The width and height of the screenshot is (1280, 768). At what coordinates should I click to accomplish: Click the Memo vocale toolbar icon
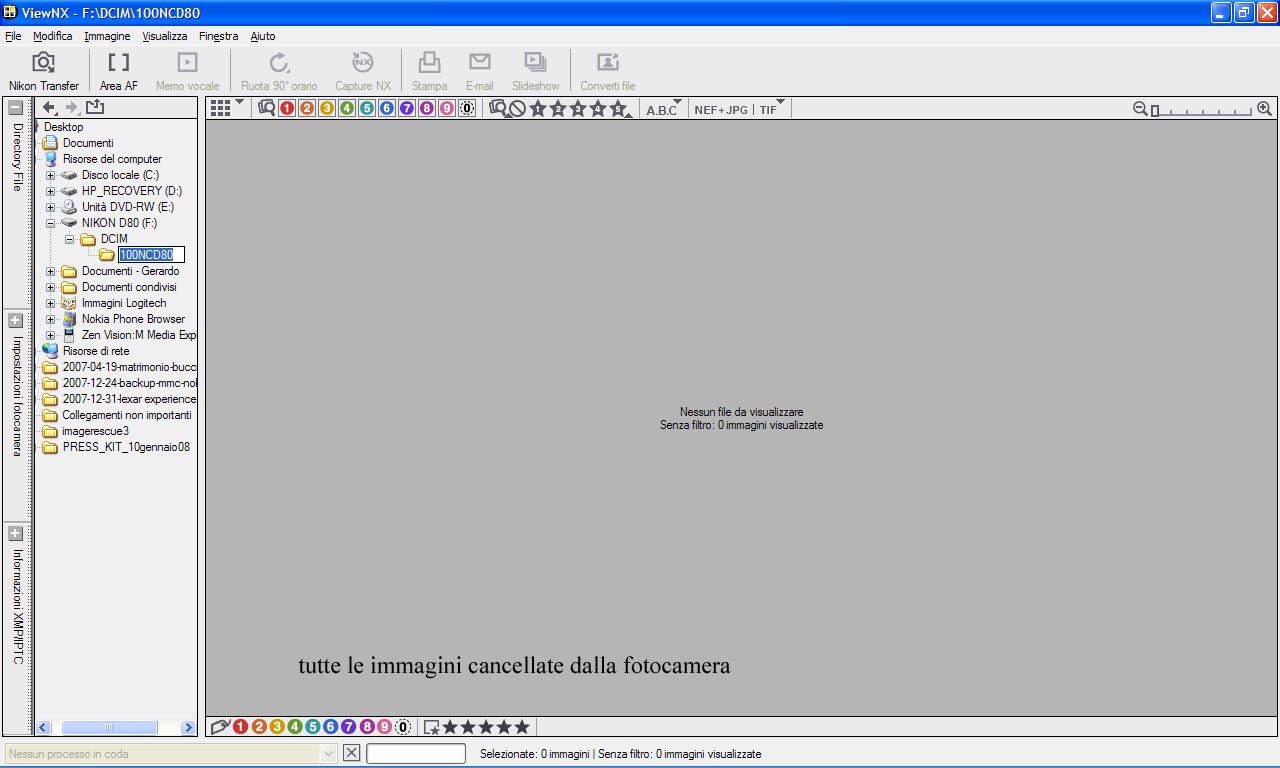[187, 71]
